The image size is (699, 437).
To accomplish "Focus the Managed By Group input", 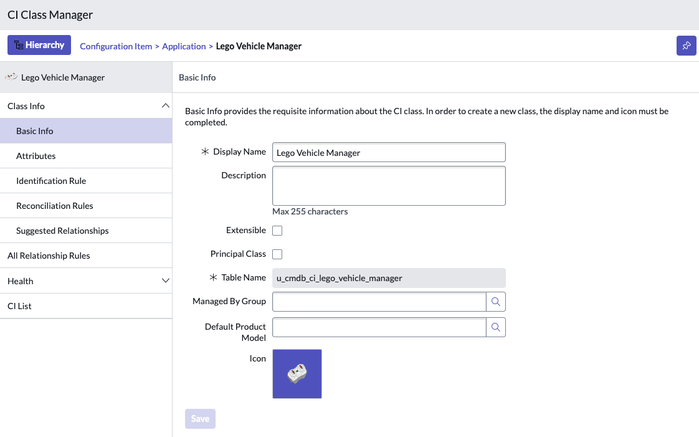I will pyautogui.click(x=379, y=302).
